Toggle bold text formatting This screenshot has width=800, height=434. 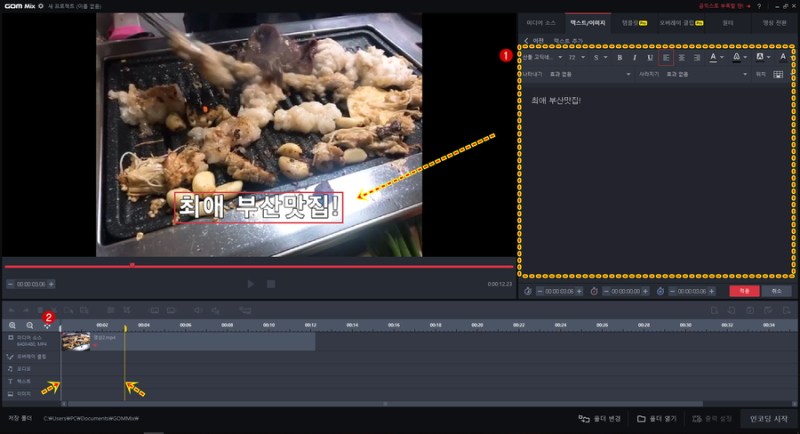click(x=619, y=58)
